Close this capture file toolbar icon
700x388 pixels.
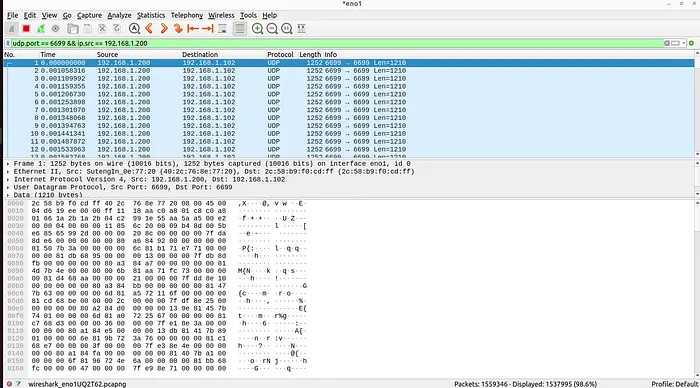[x=102, y=29]
